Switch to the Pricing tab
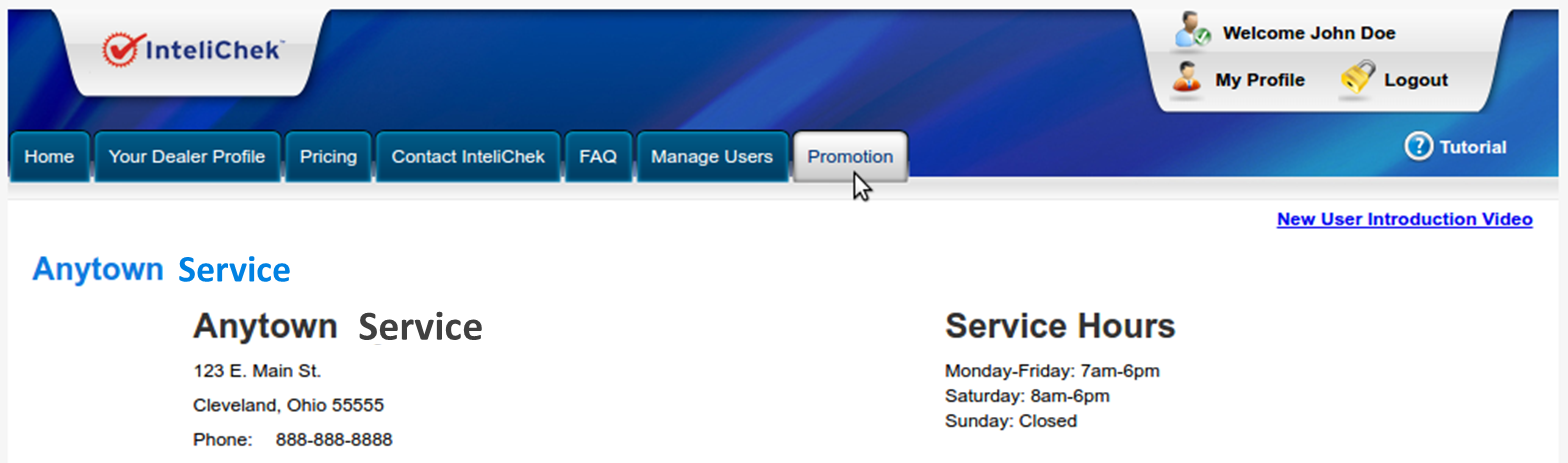This screenshot has height=463, width=1568. pyautogui.click(x=328, y=157)
